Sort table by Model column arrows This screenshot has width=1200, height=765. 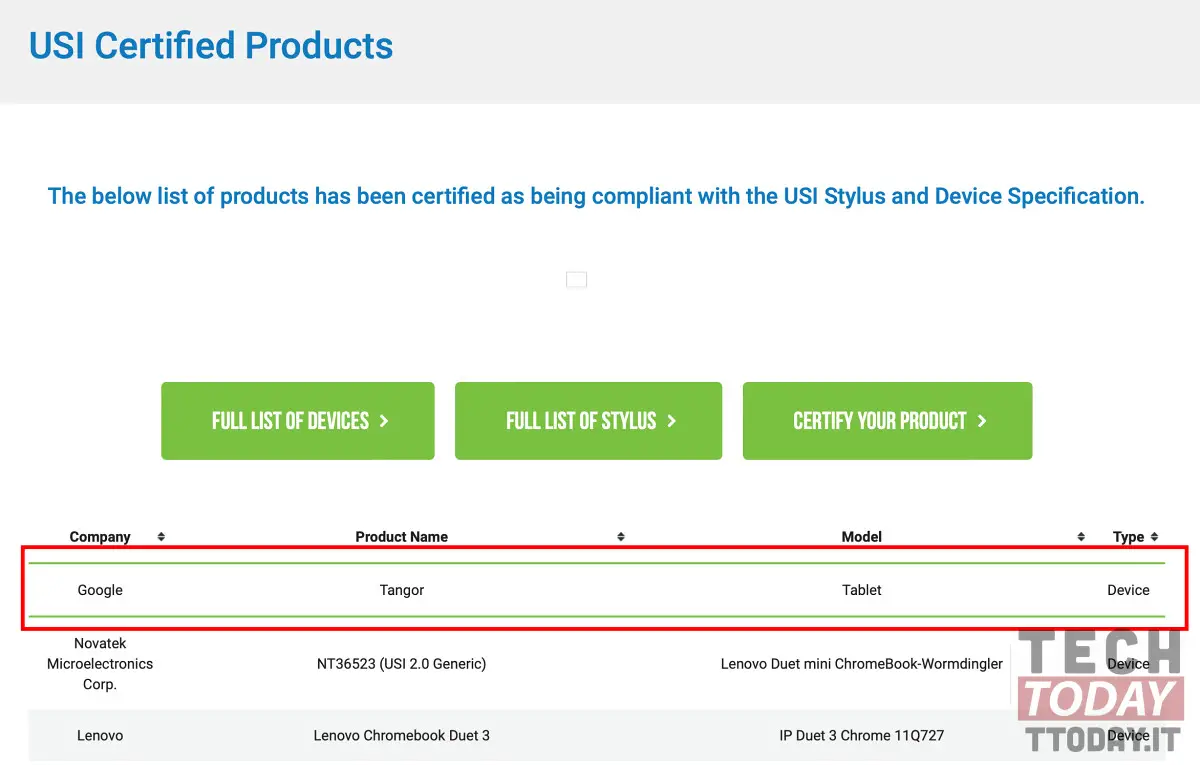pos(1081,537)
